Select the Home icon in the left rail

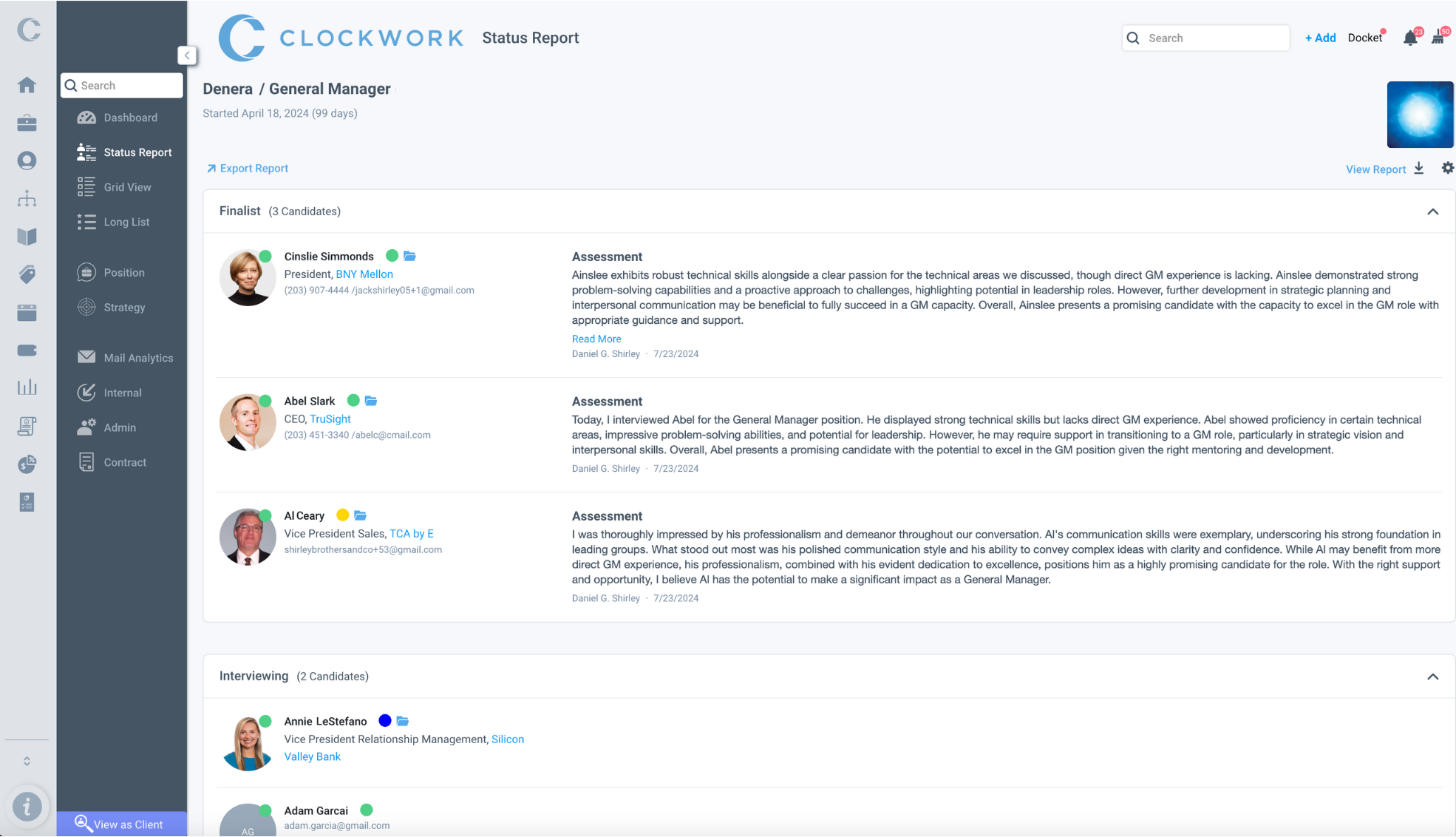pyautogui.click(x=27, y=85)
